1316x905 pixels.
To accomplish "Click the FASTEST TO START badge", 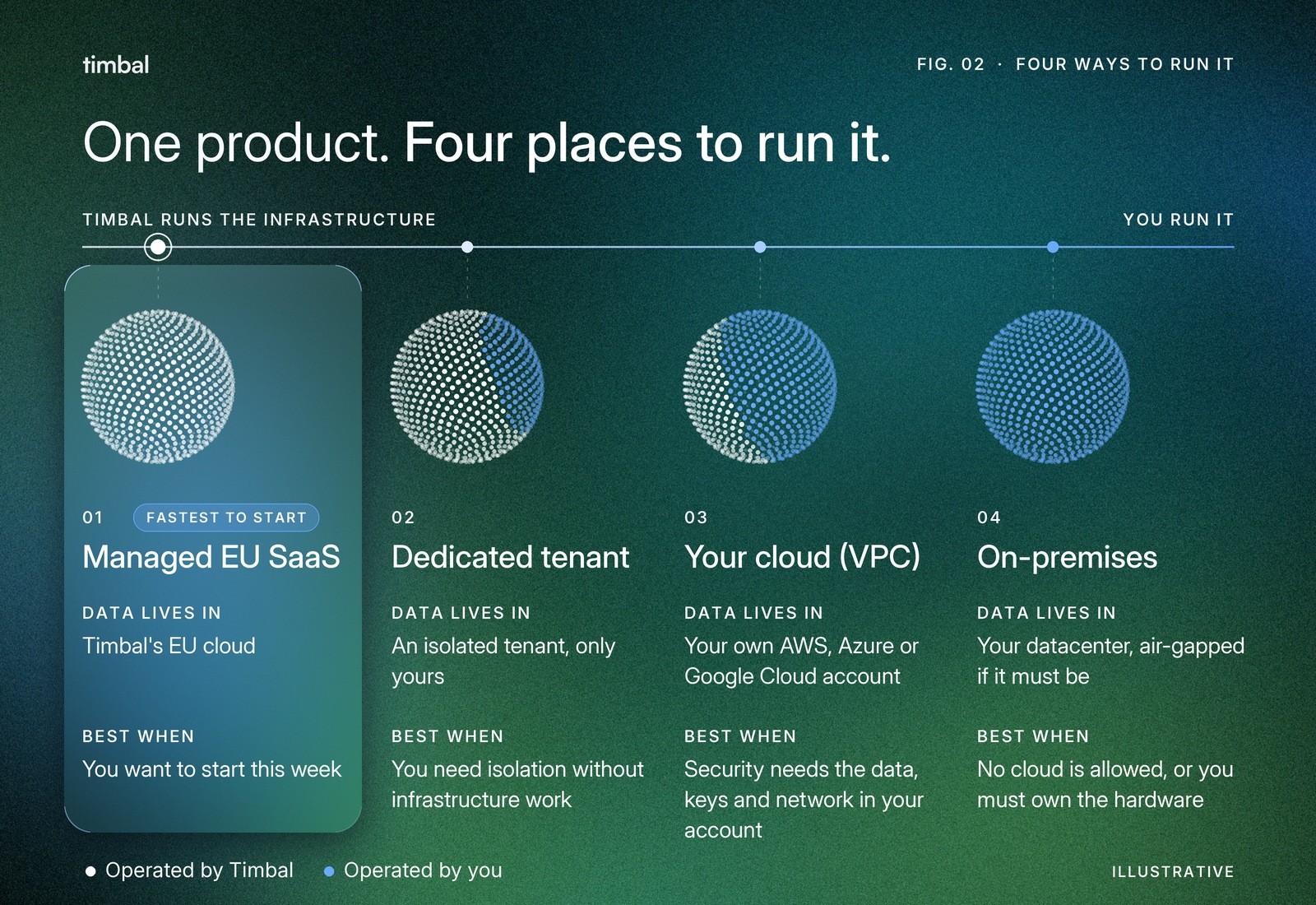I will click(226, 517).
